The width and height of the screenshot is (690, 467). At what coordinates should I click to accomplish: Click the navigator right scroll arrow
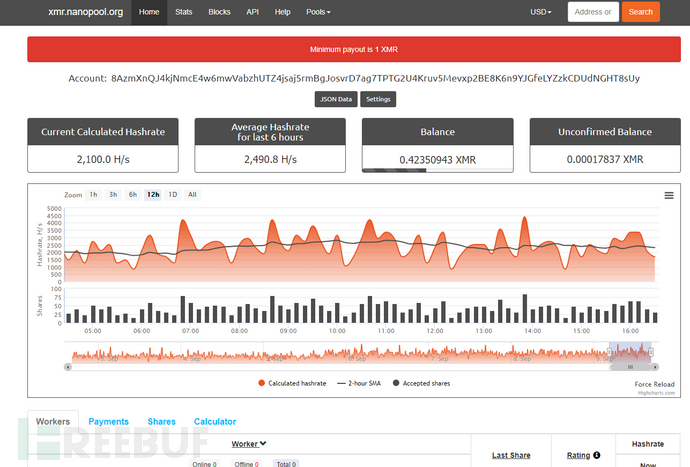pos(655,367)
